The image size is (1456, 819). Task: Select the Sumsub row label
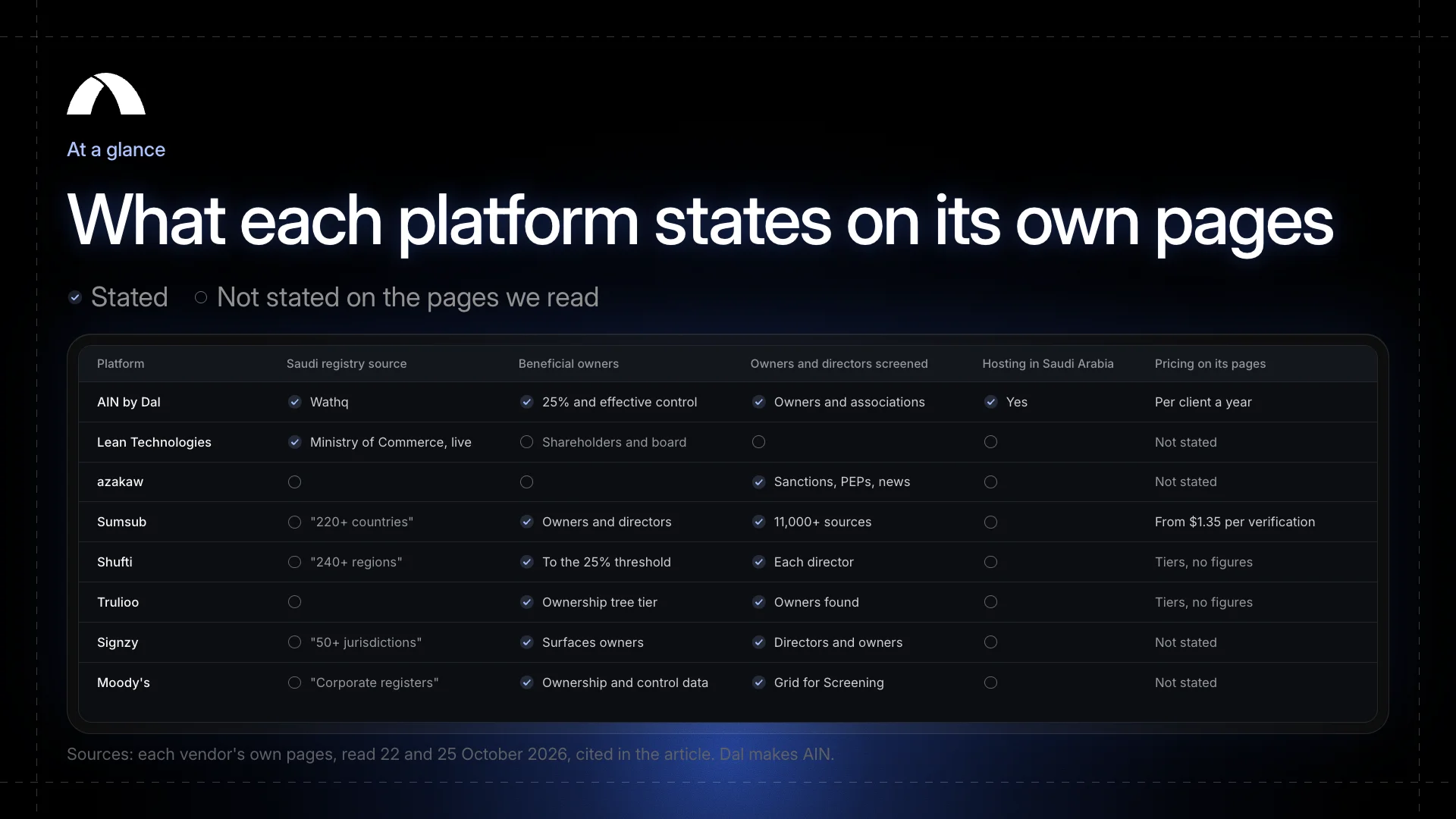point(121,522)
